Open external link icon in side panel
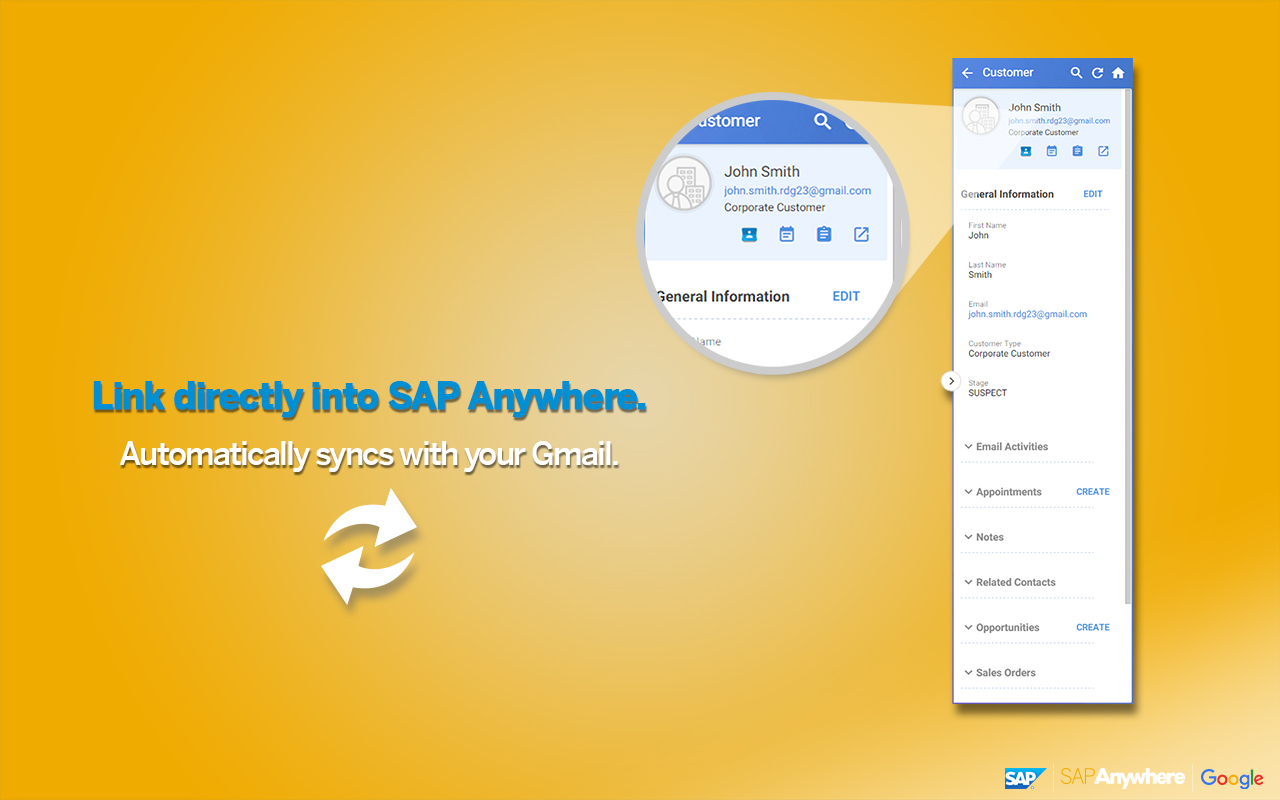Viewport: 1280px width, 800px height. pos(1103,151)
